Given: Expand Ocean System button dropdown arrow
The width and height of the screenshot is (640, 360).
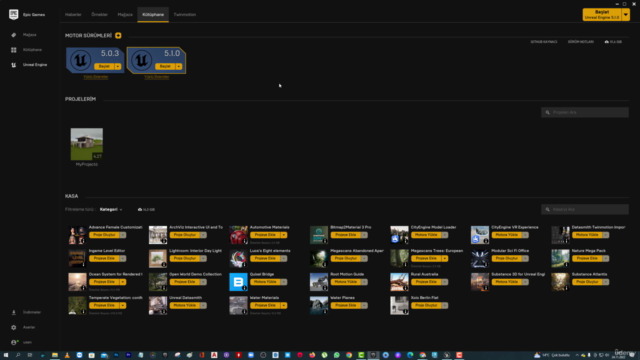Looking at the screenshot, I should 123,282.
